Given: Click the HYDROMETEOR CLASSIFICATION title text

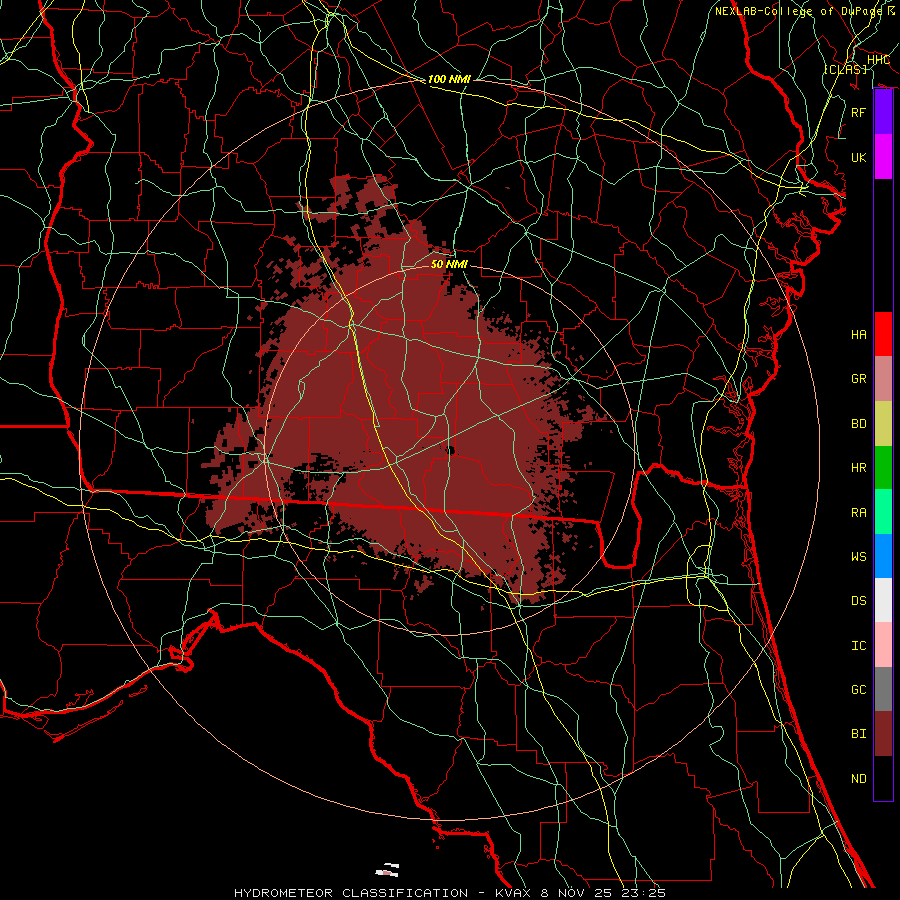Looking at the screenshot, I should click(351, 893).
